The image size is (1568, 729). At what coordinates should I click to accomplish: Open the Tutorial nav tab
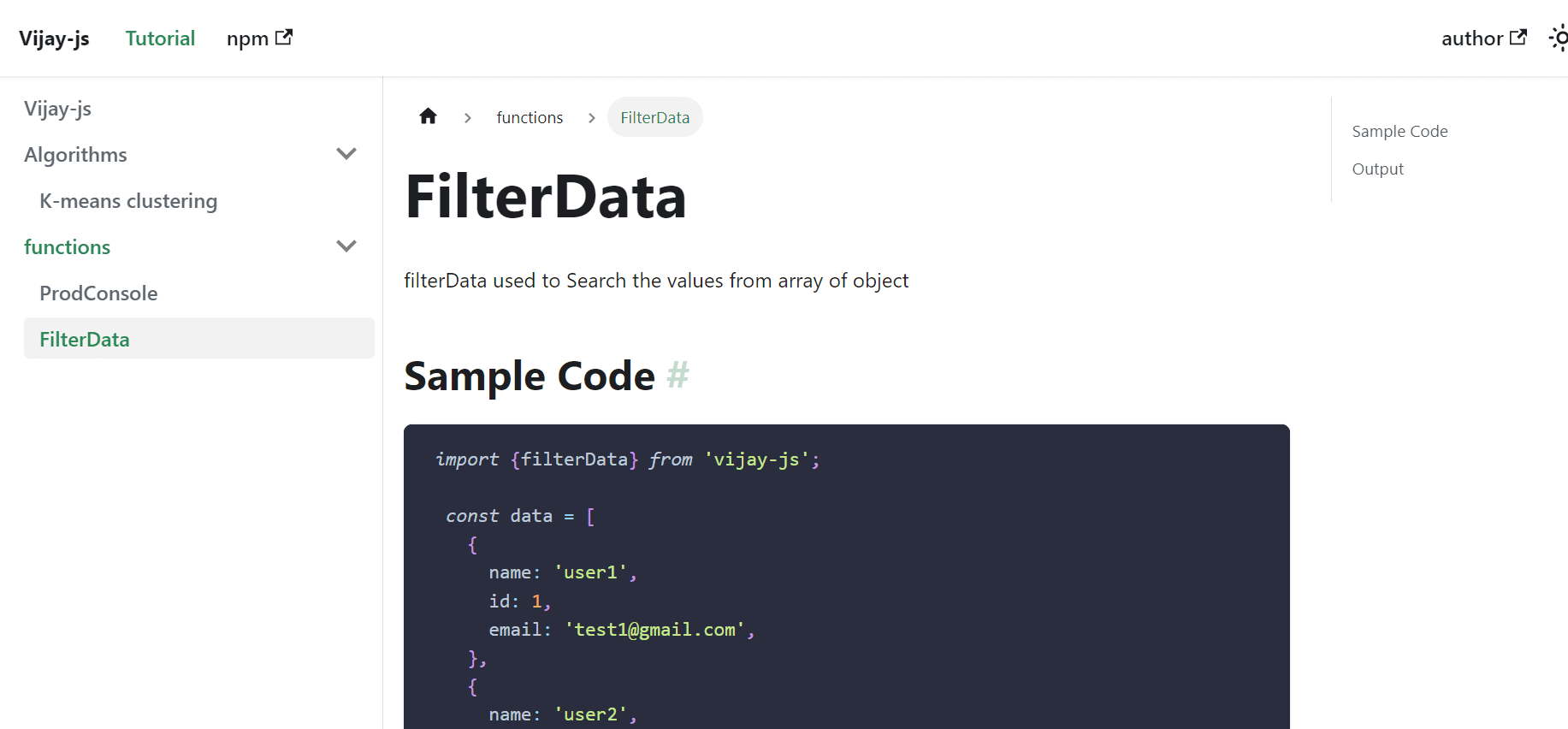[x=160, y=39]
